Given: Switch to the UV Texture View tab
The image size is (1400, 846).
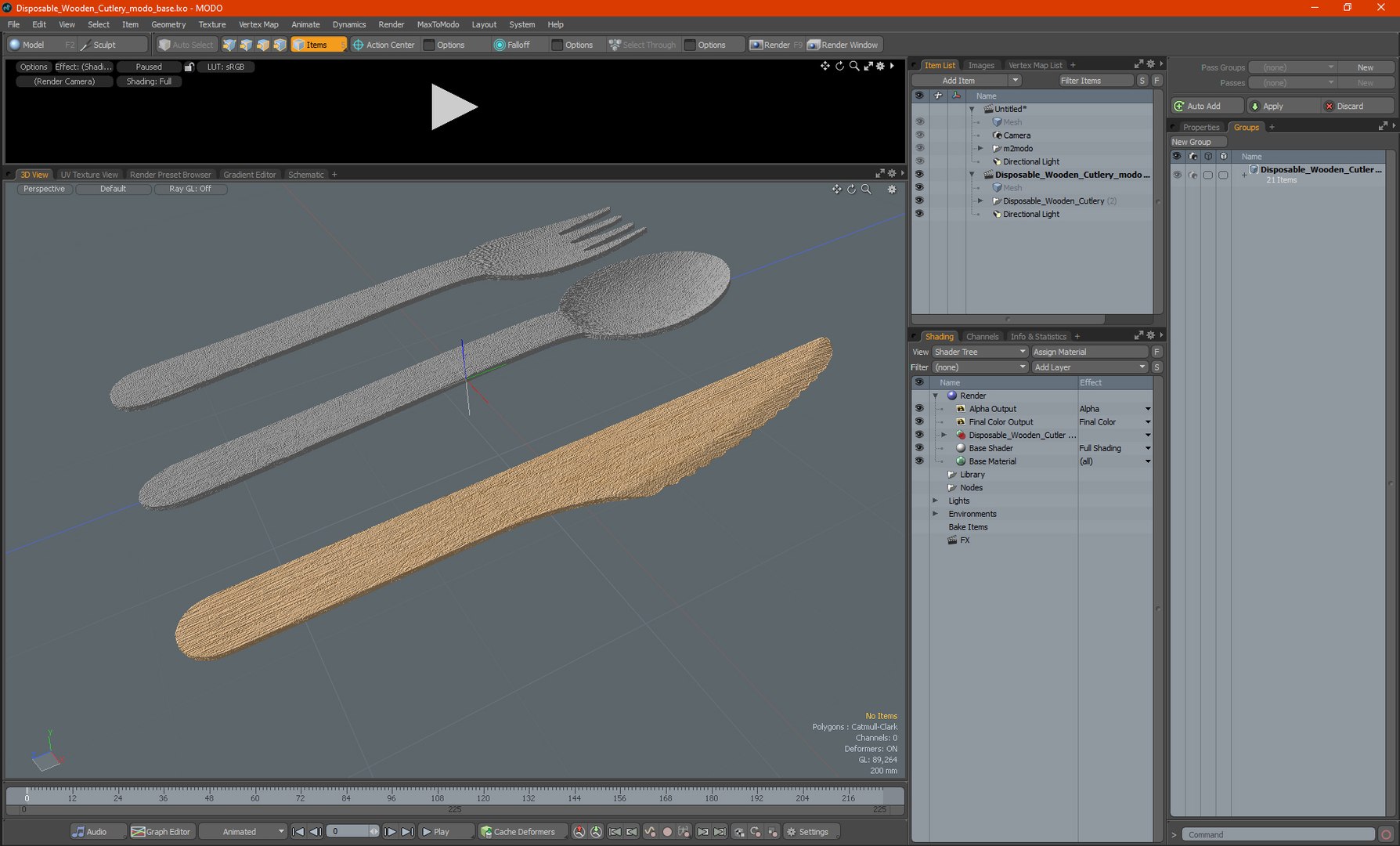Looking at the screenshot, I should click(89, 175).
